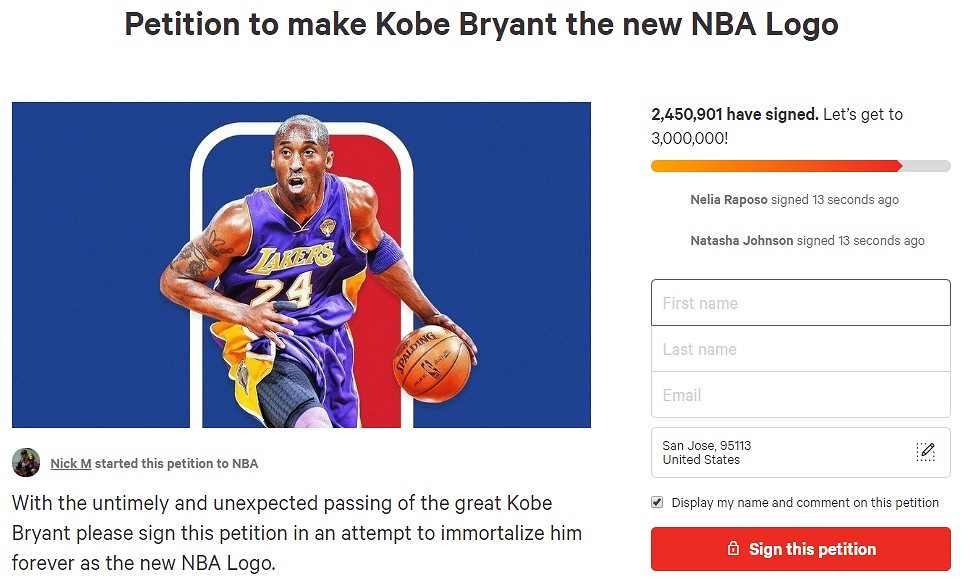Select Natasha Johnson's recent signature entry
973x586 pixels.
[x=807, y=241]
